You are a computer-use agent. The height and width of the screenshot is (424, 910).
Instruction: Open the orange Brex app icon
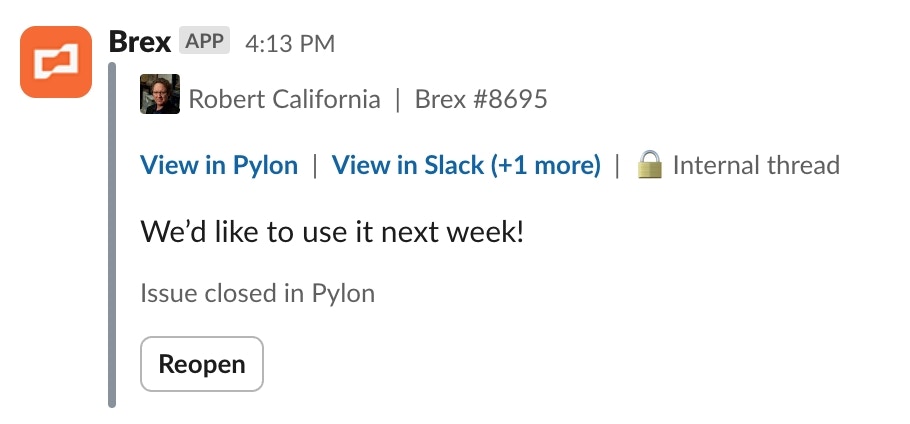tap(56, 61)
